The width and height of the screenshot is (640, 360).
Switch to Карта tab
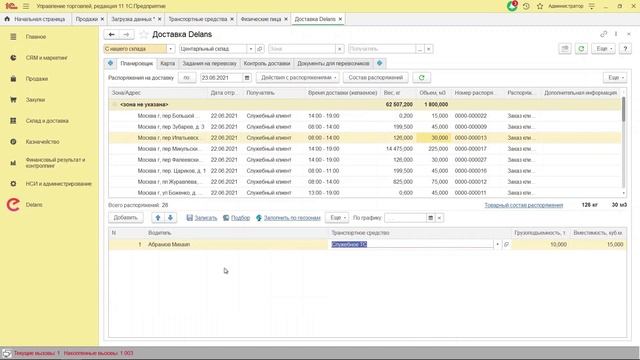pos(167,64)
